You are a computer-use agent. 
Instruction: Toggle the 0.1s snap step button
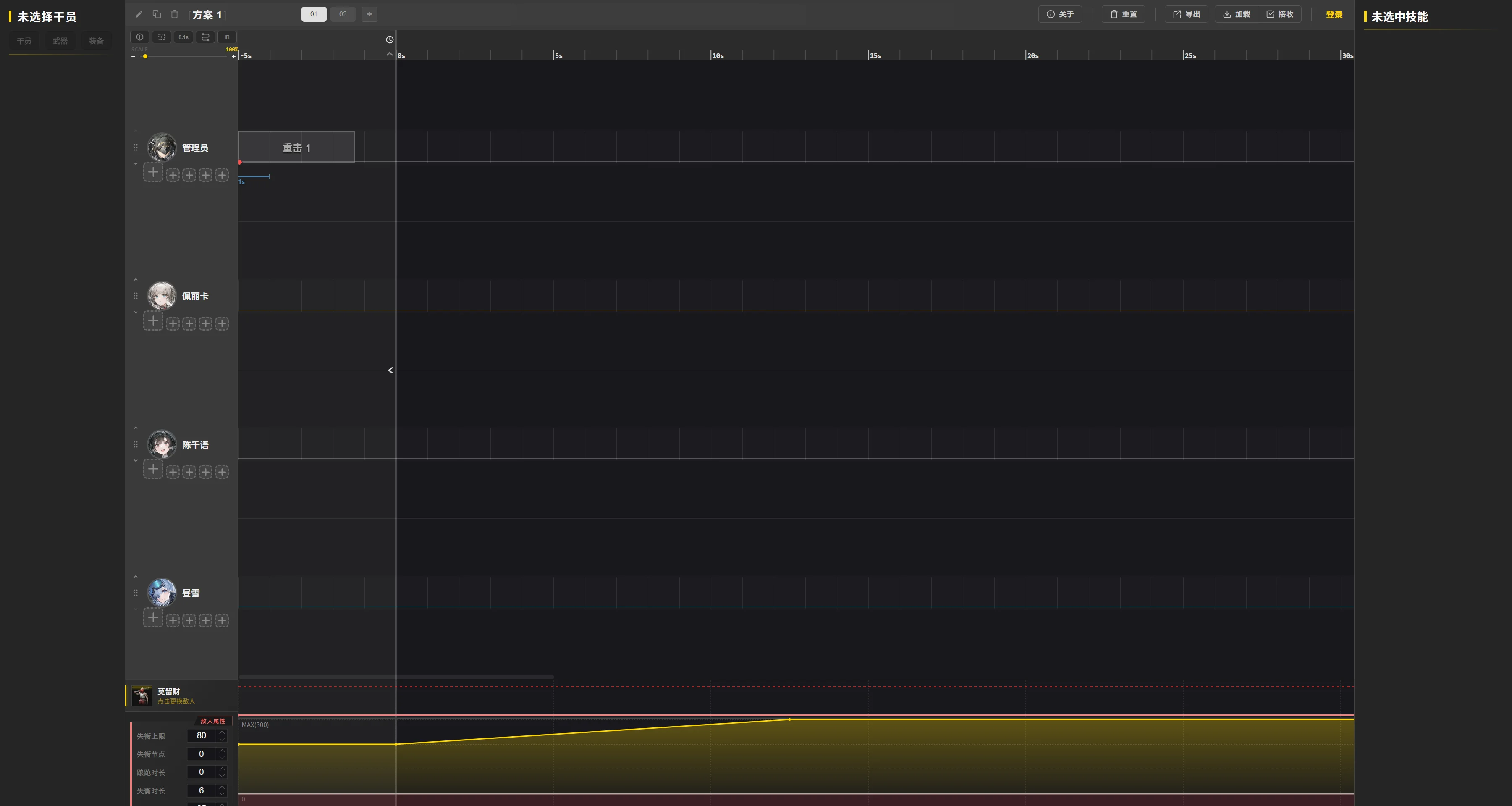[184, 37]
